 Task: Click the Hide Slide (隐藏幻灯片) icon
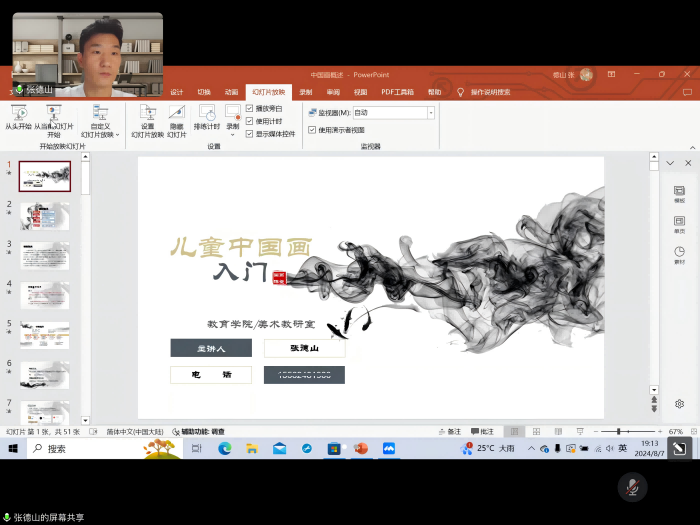pos(176,117)
